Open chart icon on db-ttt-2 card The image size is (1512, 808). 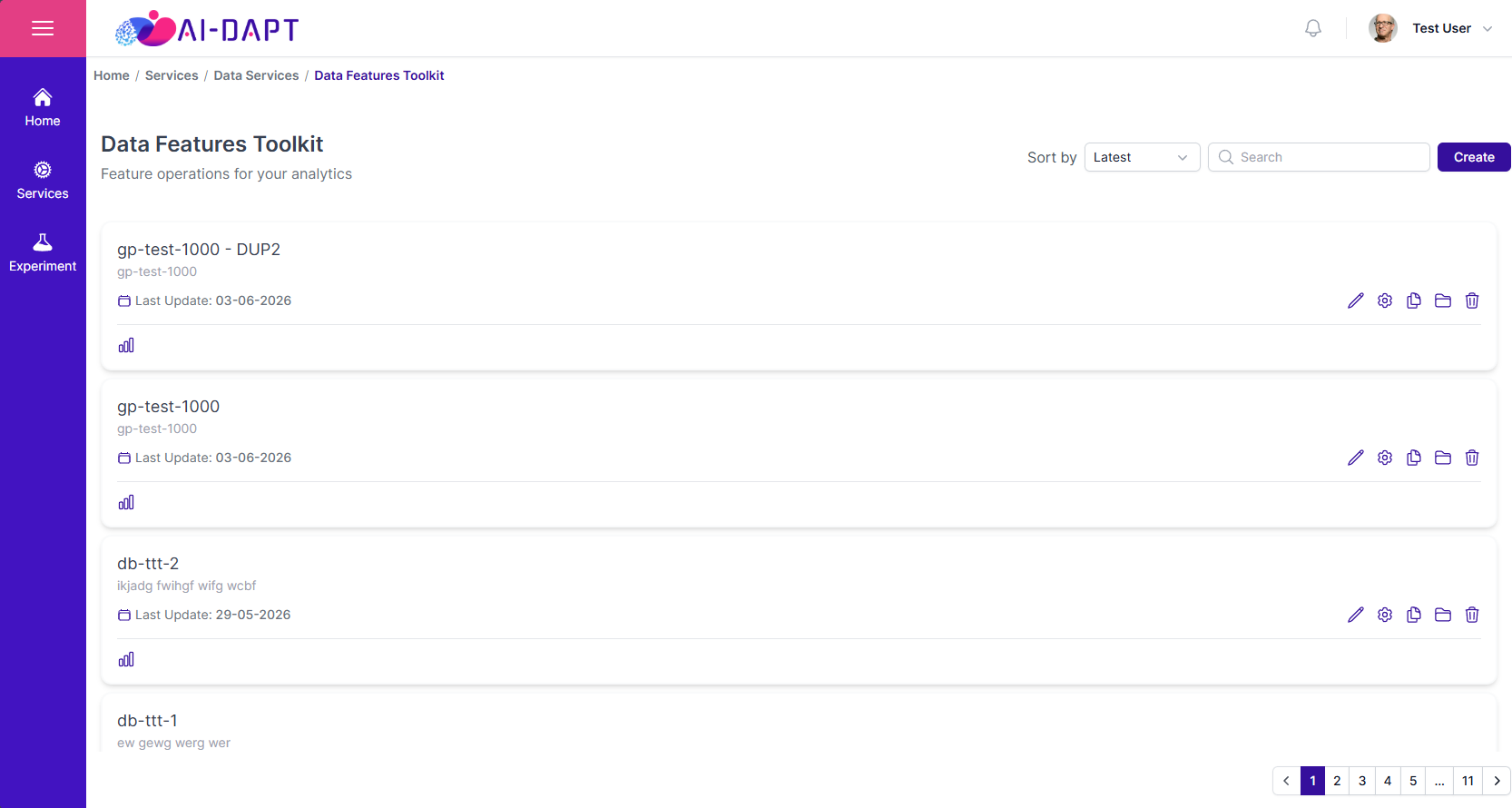126,659
